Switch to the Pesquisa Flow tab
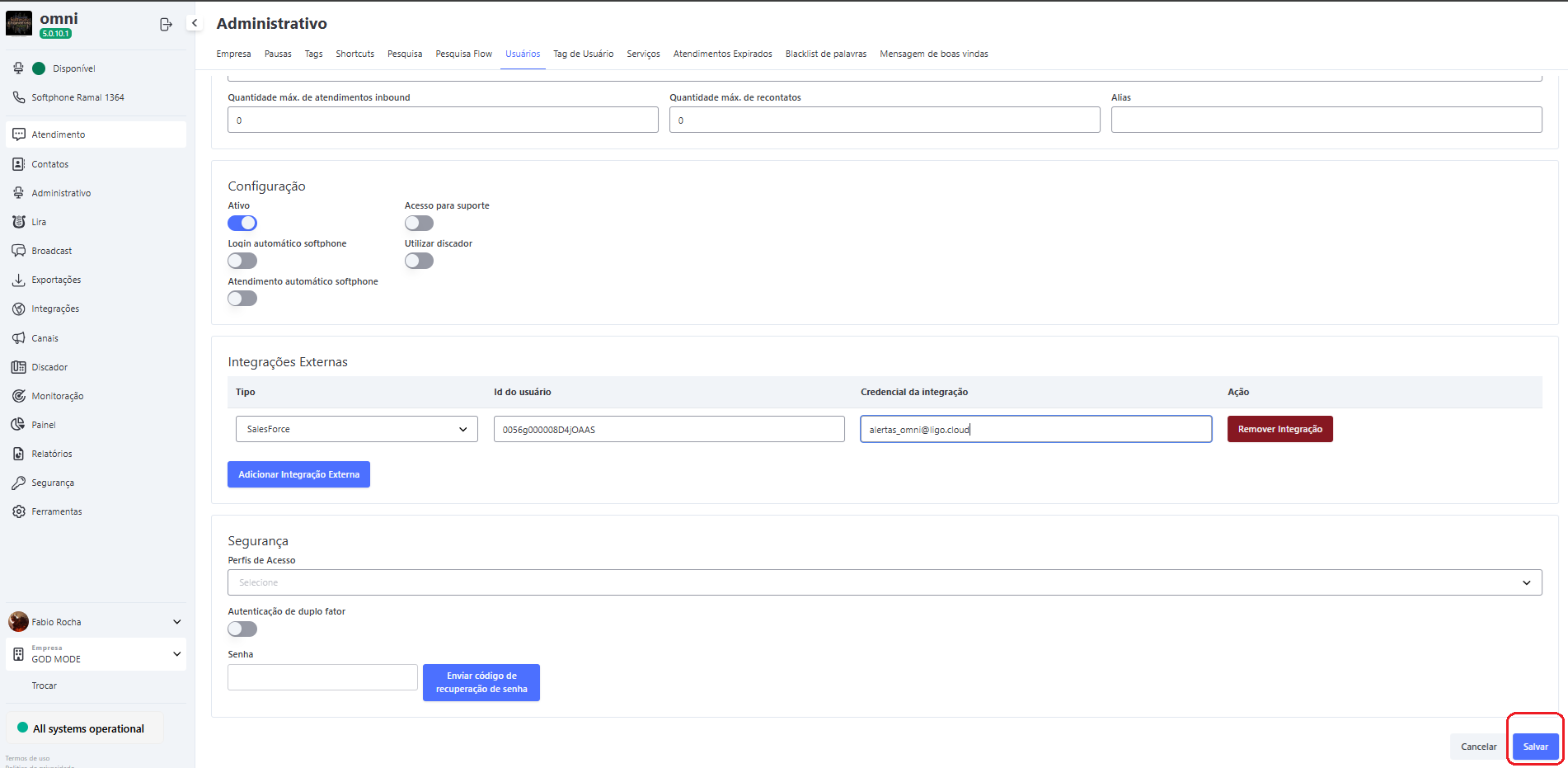The width and height of the screenshot is (1568, 768). tap(463, 54)
